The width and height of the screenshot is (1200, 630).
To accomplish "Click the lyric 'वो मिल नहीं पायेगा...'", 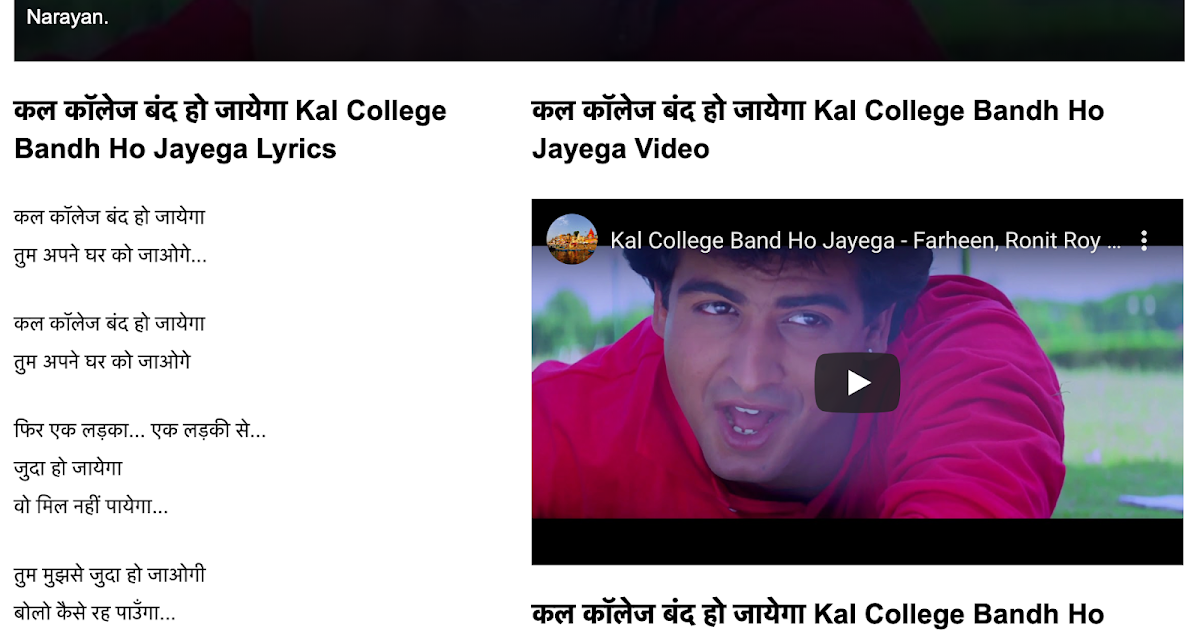I will coord(91,505).
